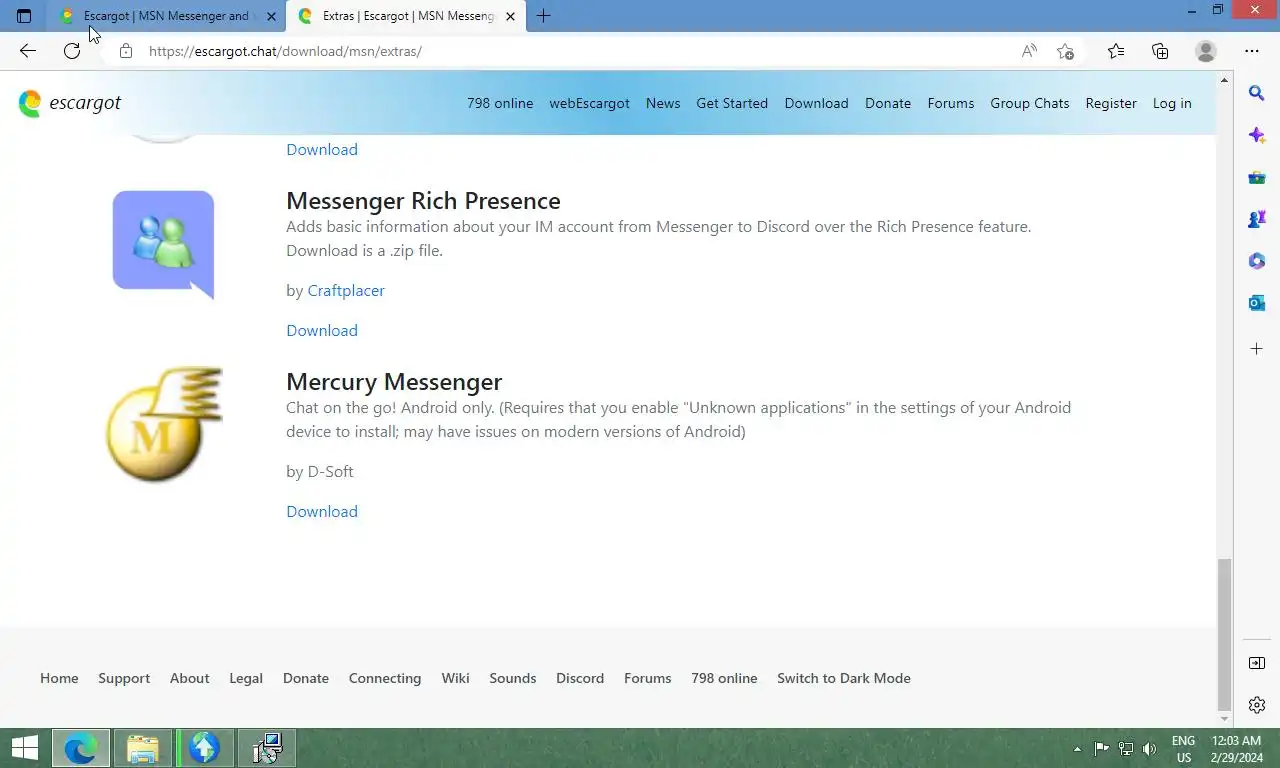The image size is (1280, 768).
Task: Open sidebar Games chess icon
Action: tap(1257, 219)
